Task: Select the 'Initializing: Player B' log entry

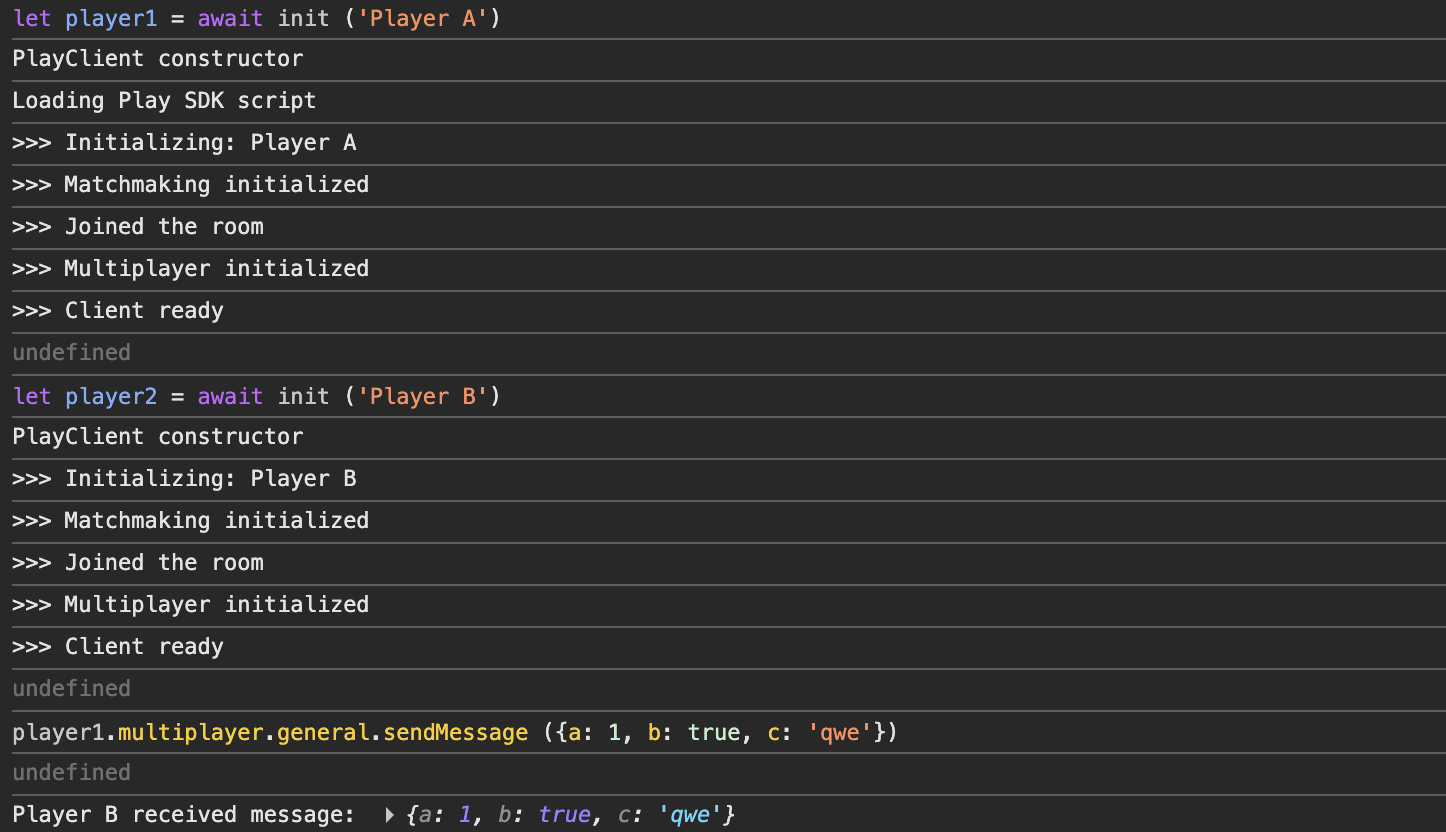Action: [210, 479]
